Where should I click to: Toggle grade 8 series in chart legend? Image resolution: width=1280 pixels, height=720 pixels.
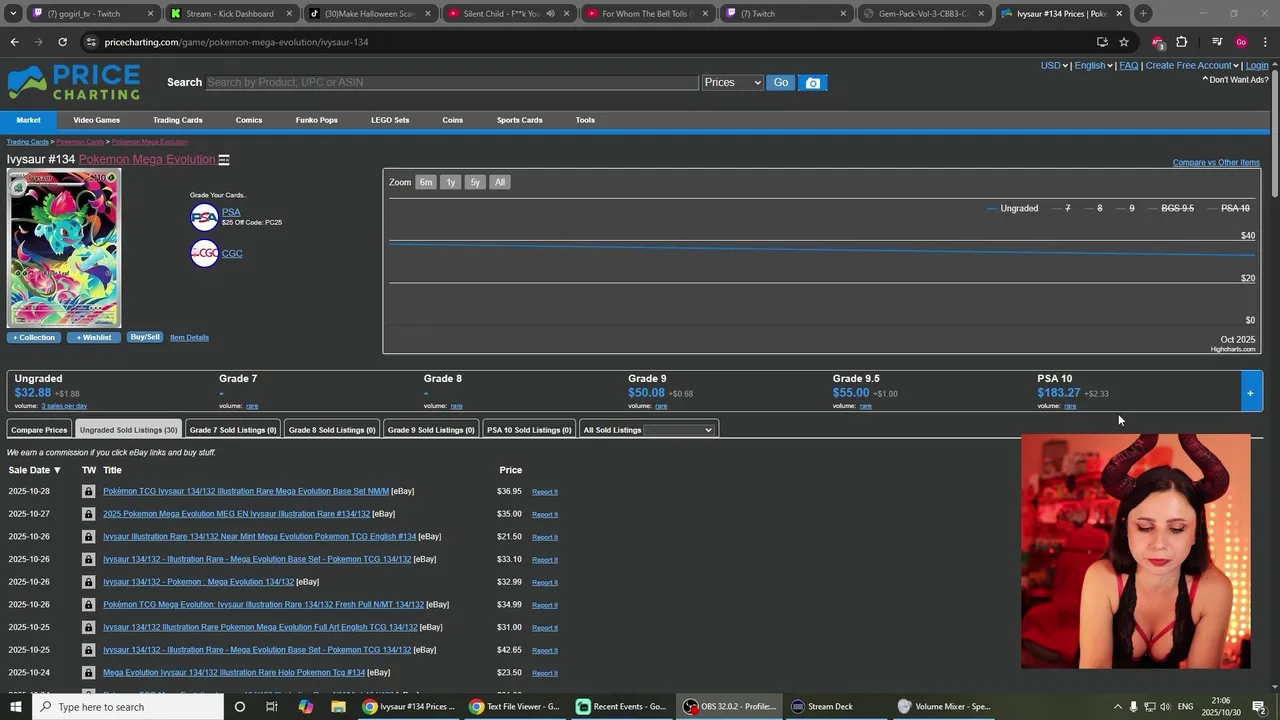point(1093,208)
